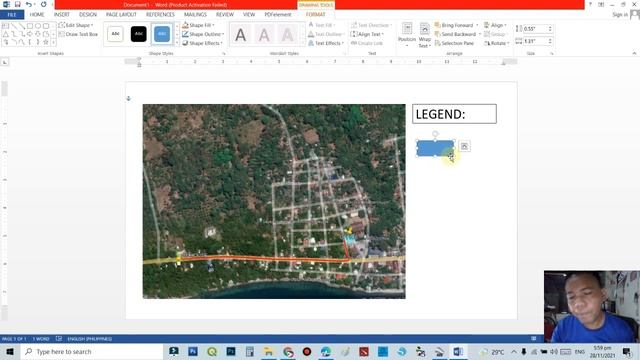Open the PDFelement tab
Image resolution: width=640 pixels, height=360 pixels.
278,15
